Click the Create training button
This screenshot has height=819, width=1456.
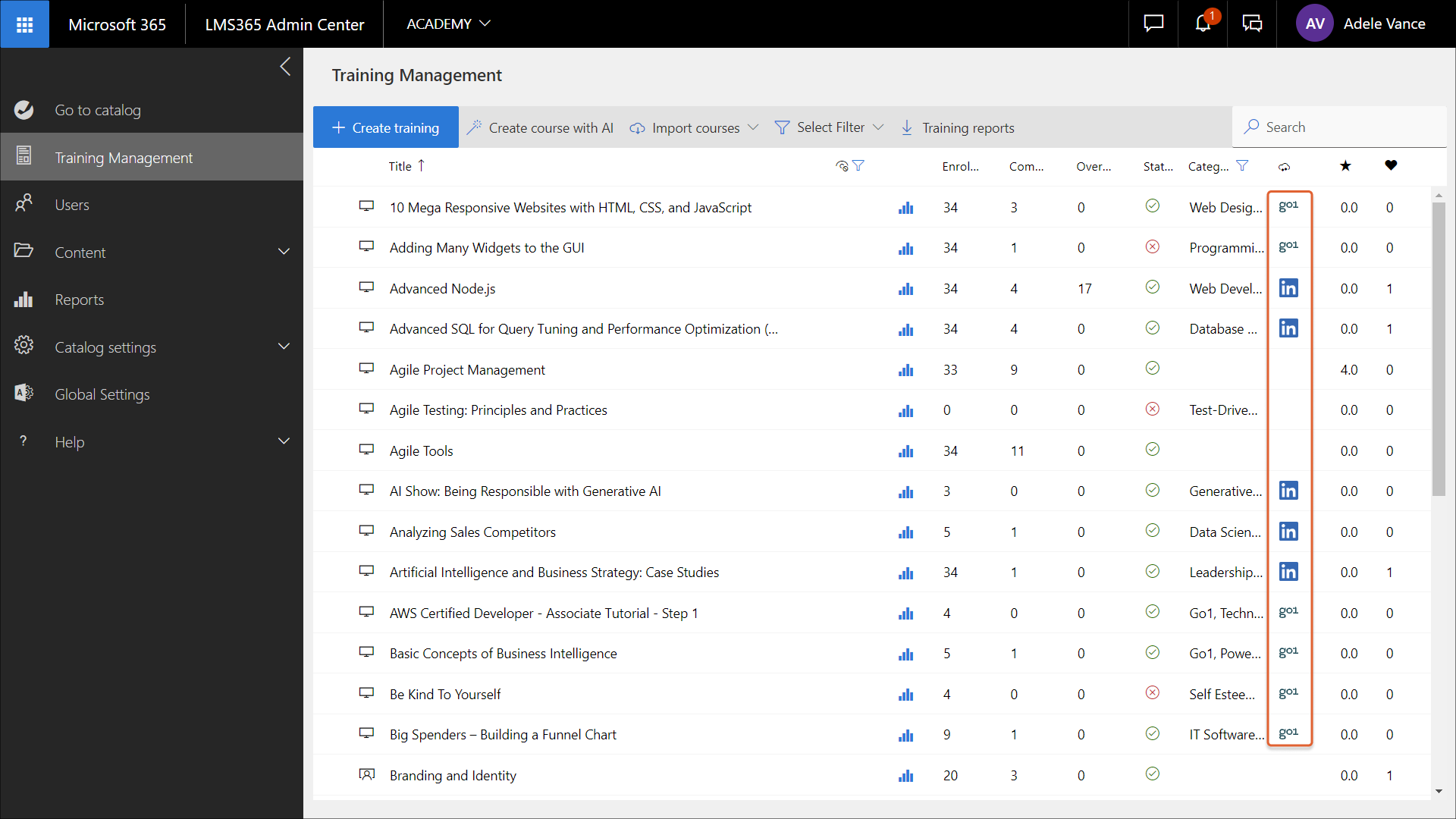pyautogui.click(x=386, y=127)
